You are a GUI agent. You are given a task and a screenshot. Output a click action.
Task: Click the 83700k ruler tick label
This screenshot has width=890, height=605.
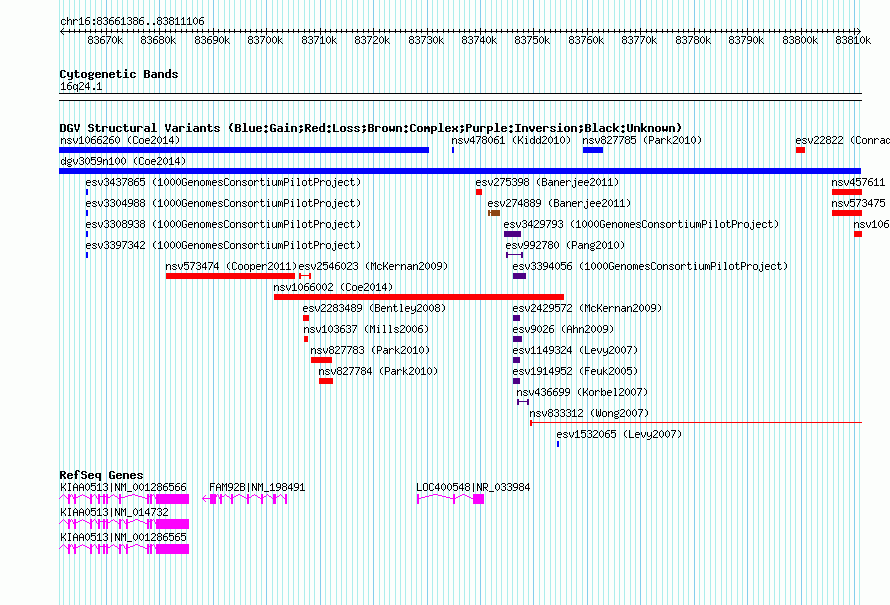point(265,40)
